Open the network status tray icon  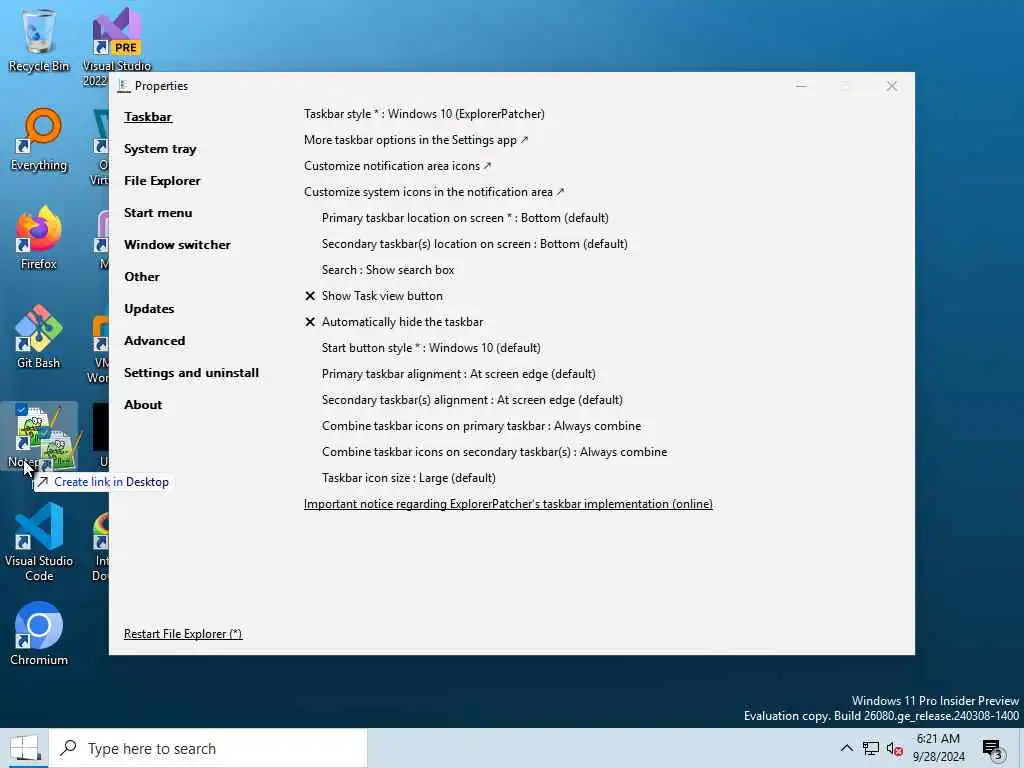coord(871,748)
